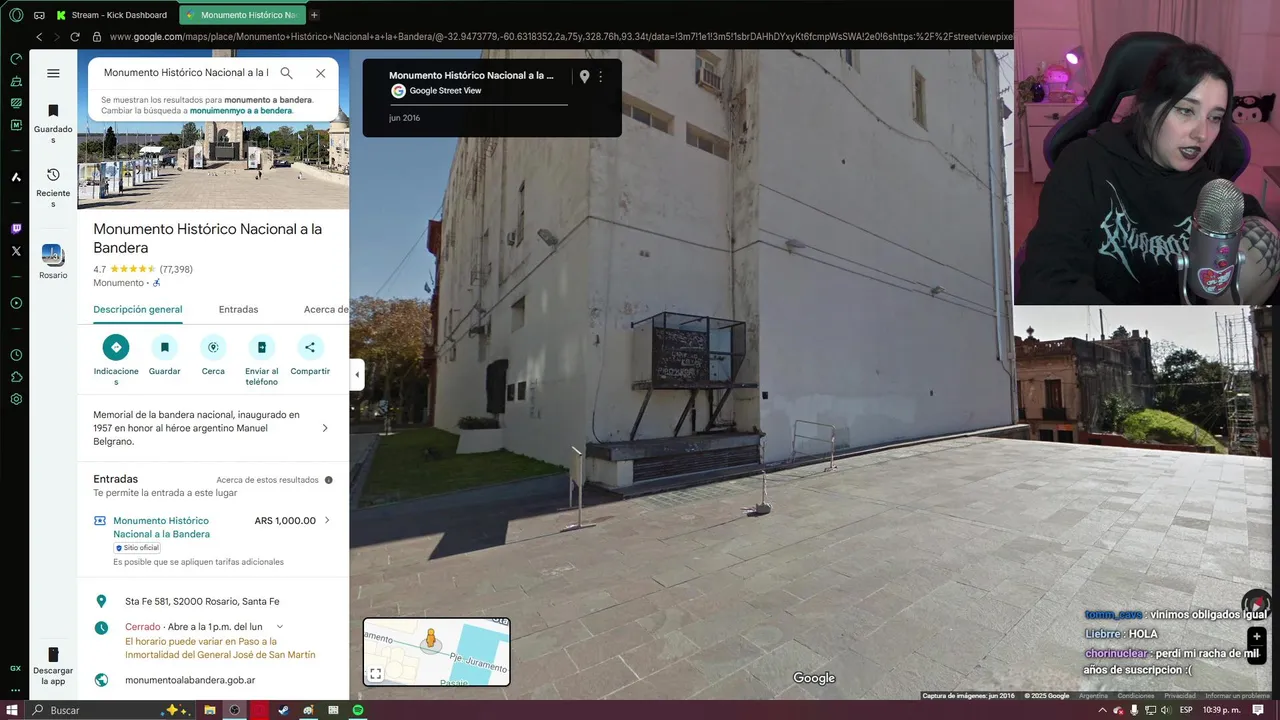Open the Windows Start menu
The height and width of the screenshot is (720, 1280).
click(12, 710)
